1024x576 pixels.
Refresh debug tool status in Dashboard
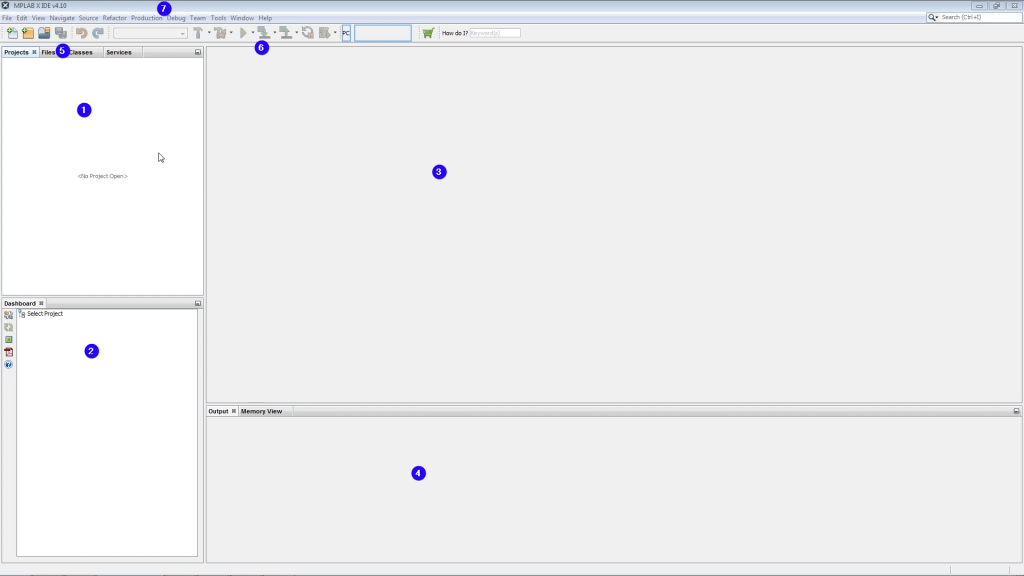[8, 327]
